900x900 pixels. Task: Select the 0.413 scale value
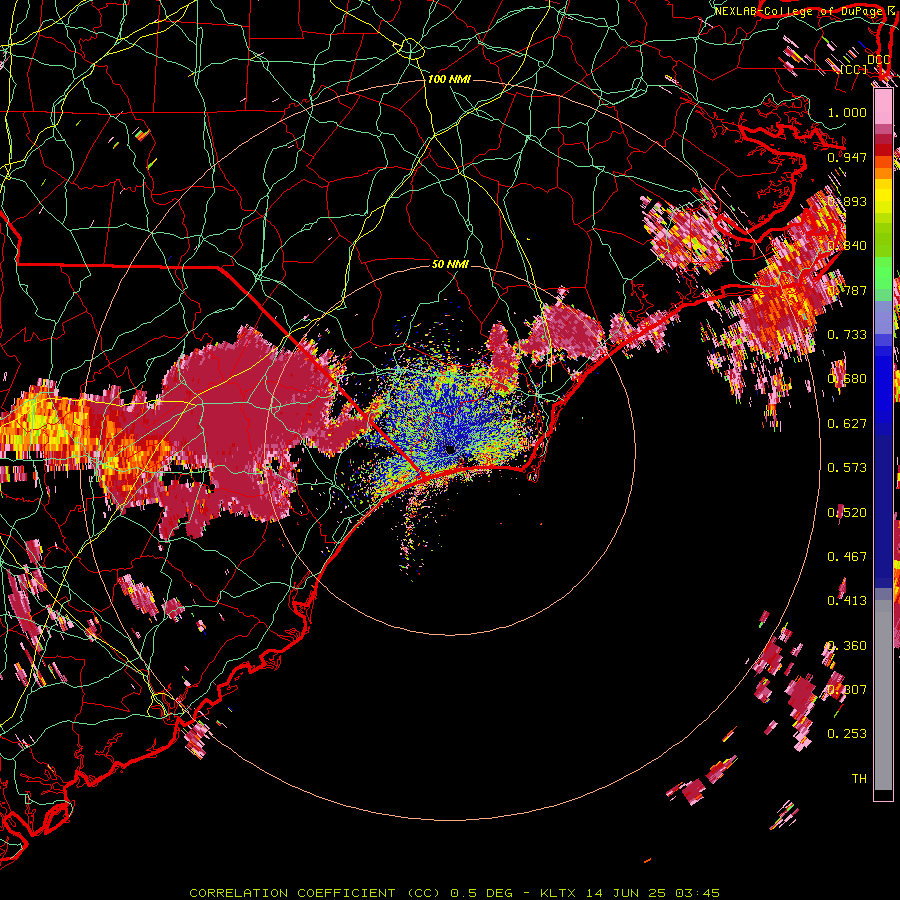[x=847, y=601]
